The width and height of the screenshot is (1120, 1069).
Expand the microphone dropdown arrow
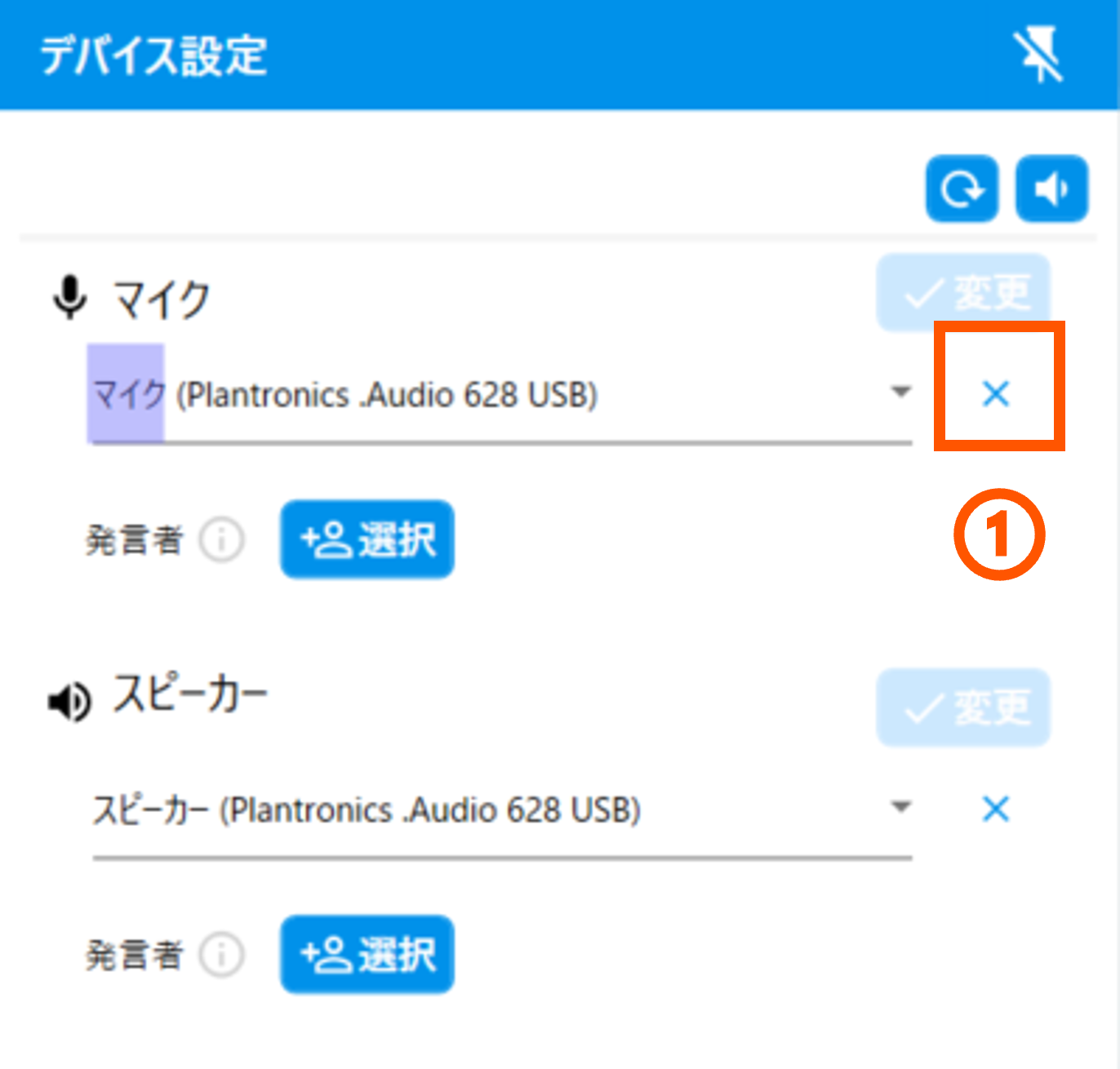(900, 393)
